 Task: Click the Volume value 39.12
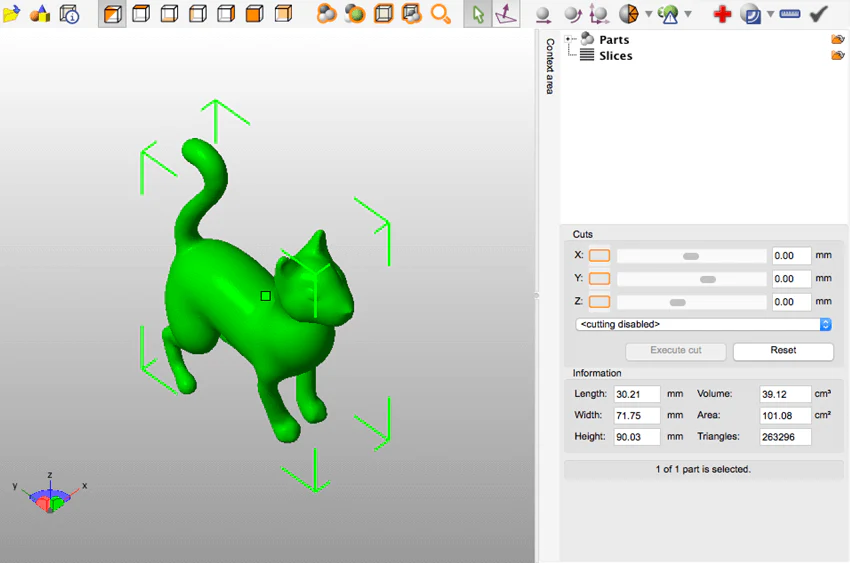[785, 394]
